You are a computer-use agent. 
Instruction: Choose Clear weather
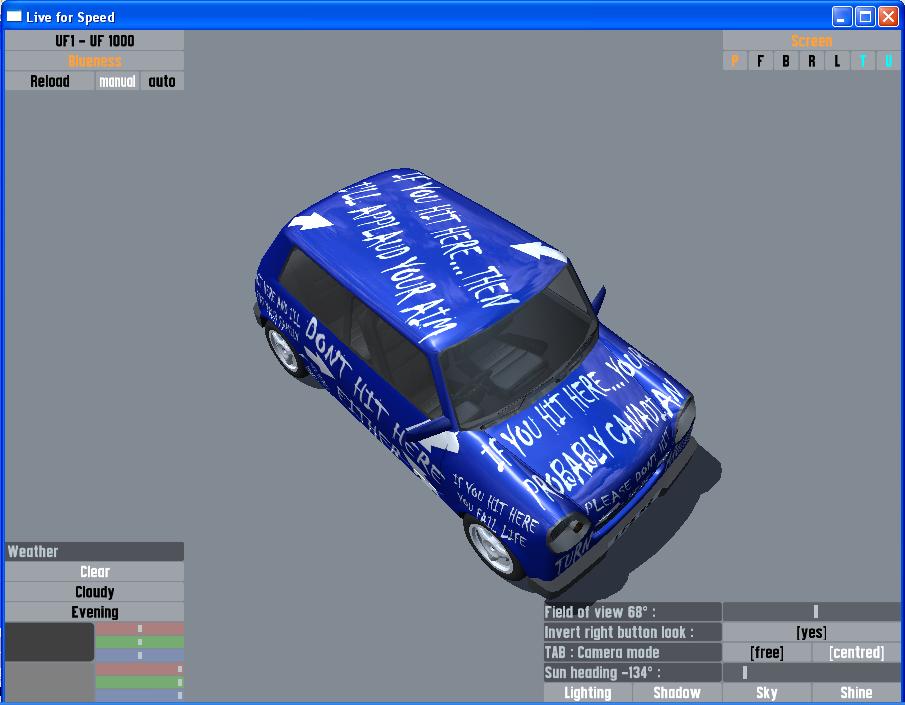[94, 572]
